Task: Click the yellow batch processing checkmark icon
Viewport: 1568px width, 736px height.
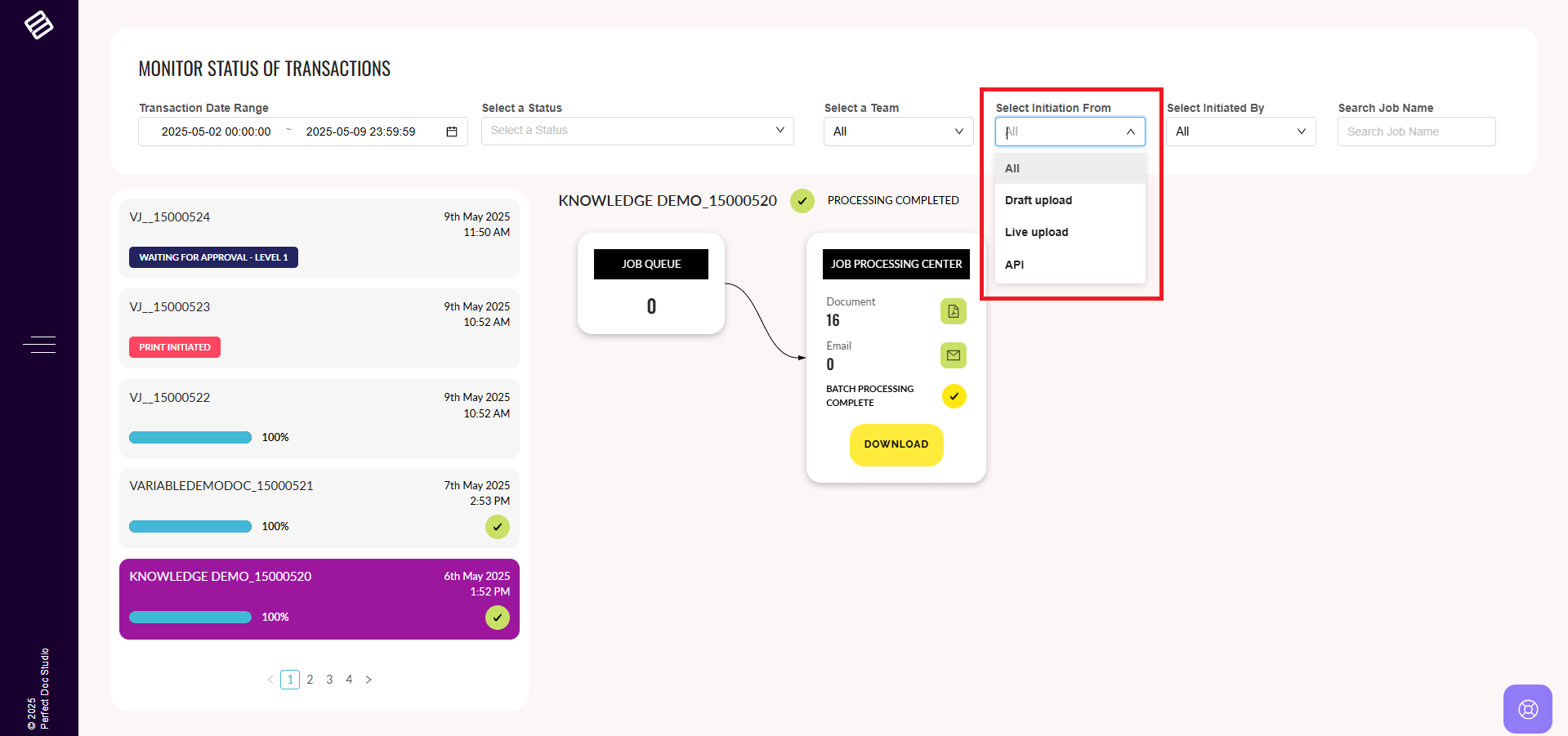Action: click(954, 396)
